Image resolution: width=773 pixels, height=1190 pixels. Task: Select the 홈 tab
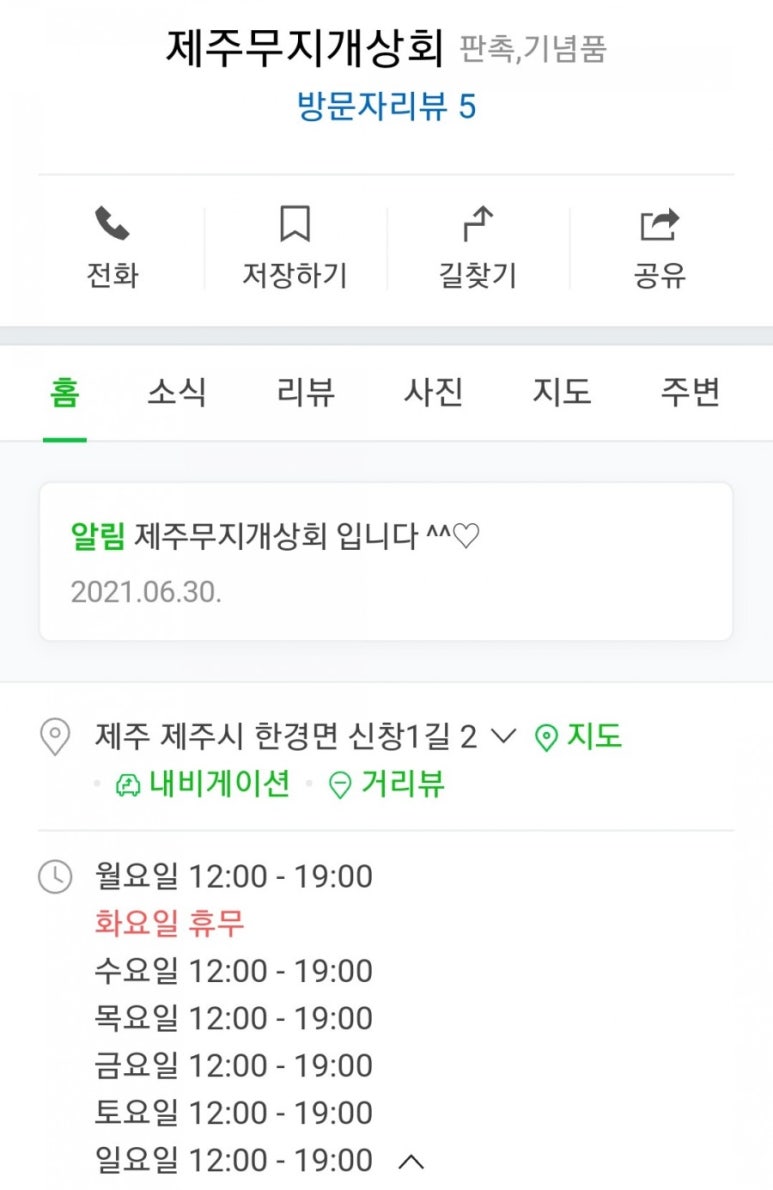point(65,393)
